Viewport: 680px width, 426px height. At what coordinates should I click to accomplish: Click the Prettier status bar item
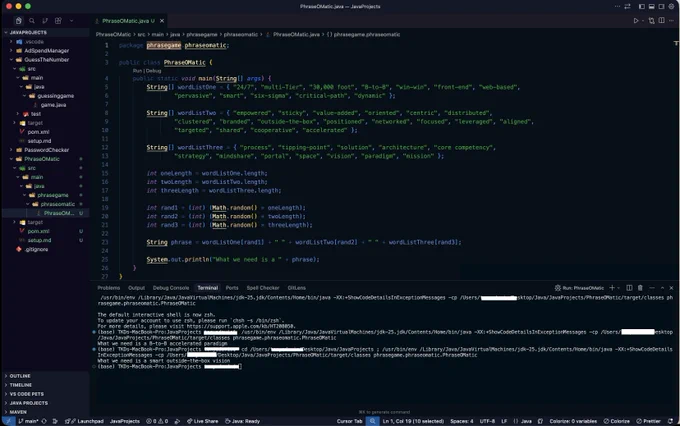pos(649,421)
